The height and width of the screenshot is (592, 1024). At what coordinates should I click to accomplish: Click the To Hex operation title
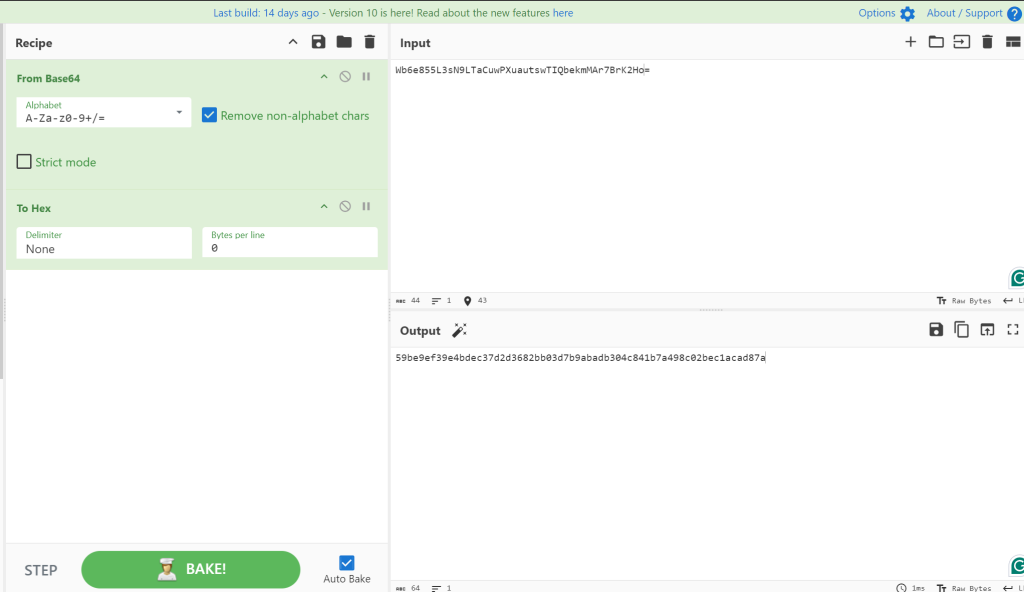(x=33, y=208)
